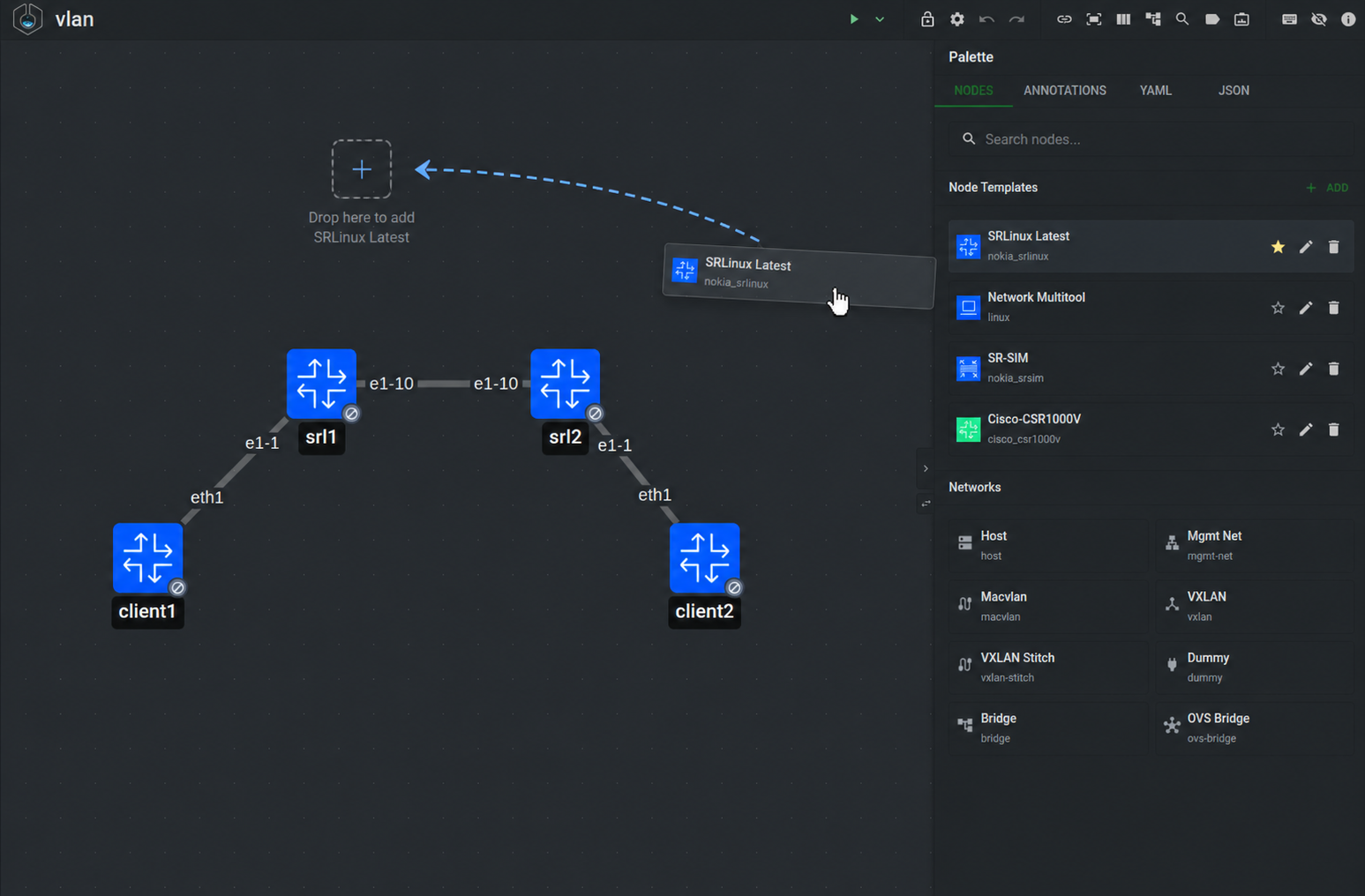Open the deploy options dropdown chevron
Viewport: 1365px width, 896px height.
coord(880,19)
